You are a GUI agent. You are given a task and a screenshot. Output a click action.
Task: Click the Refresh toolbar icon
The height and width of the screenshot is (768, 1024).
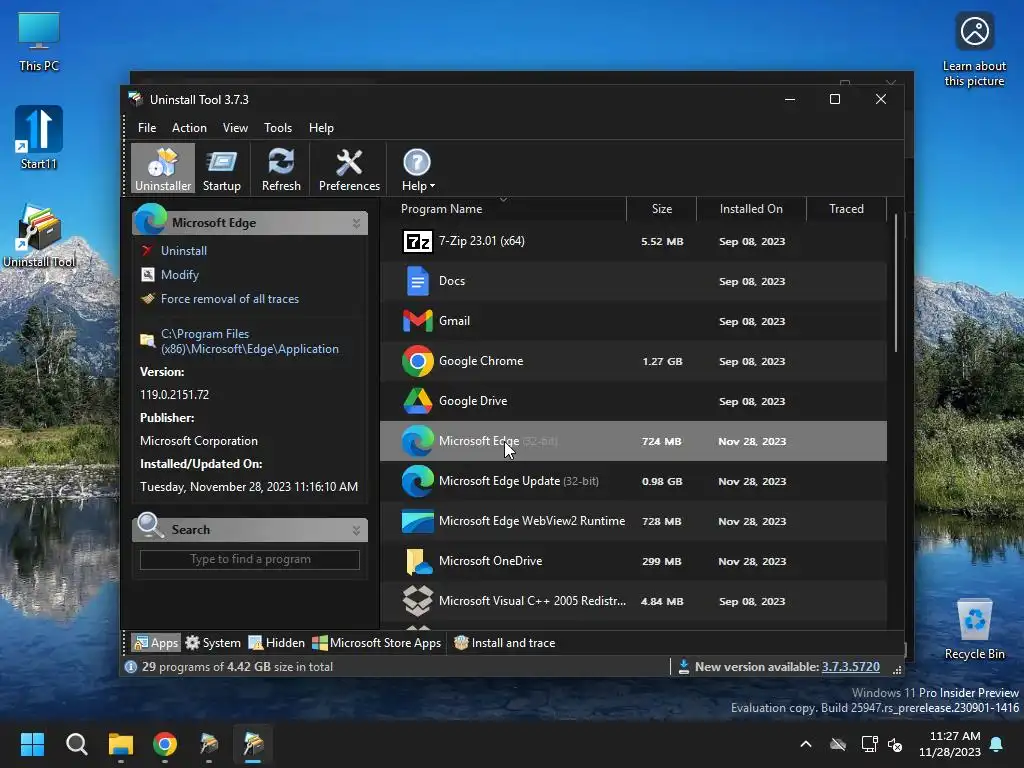281,168
